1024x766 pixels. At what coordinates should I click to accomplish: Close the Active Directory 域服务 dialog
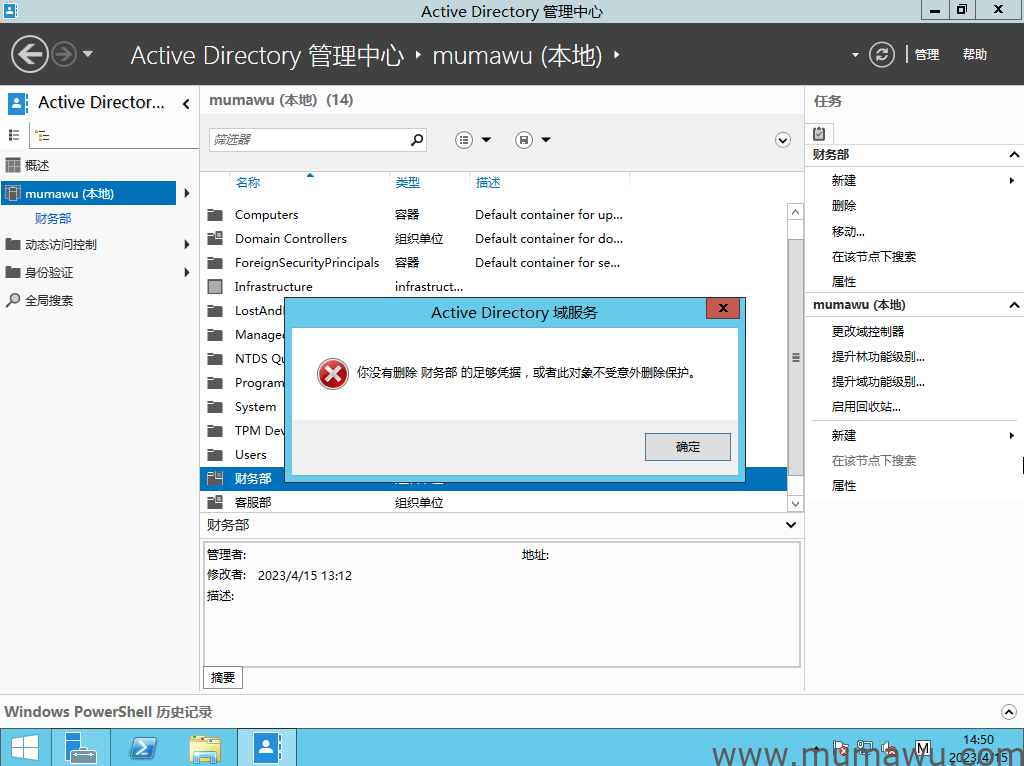coord(723,308)
